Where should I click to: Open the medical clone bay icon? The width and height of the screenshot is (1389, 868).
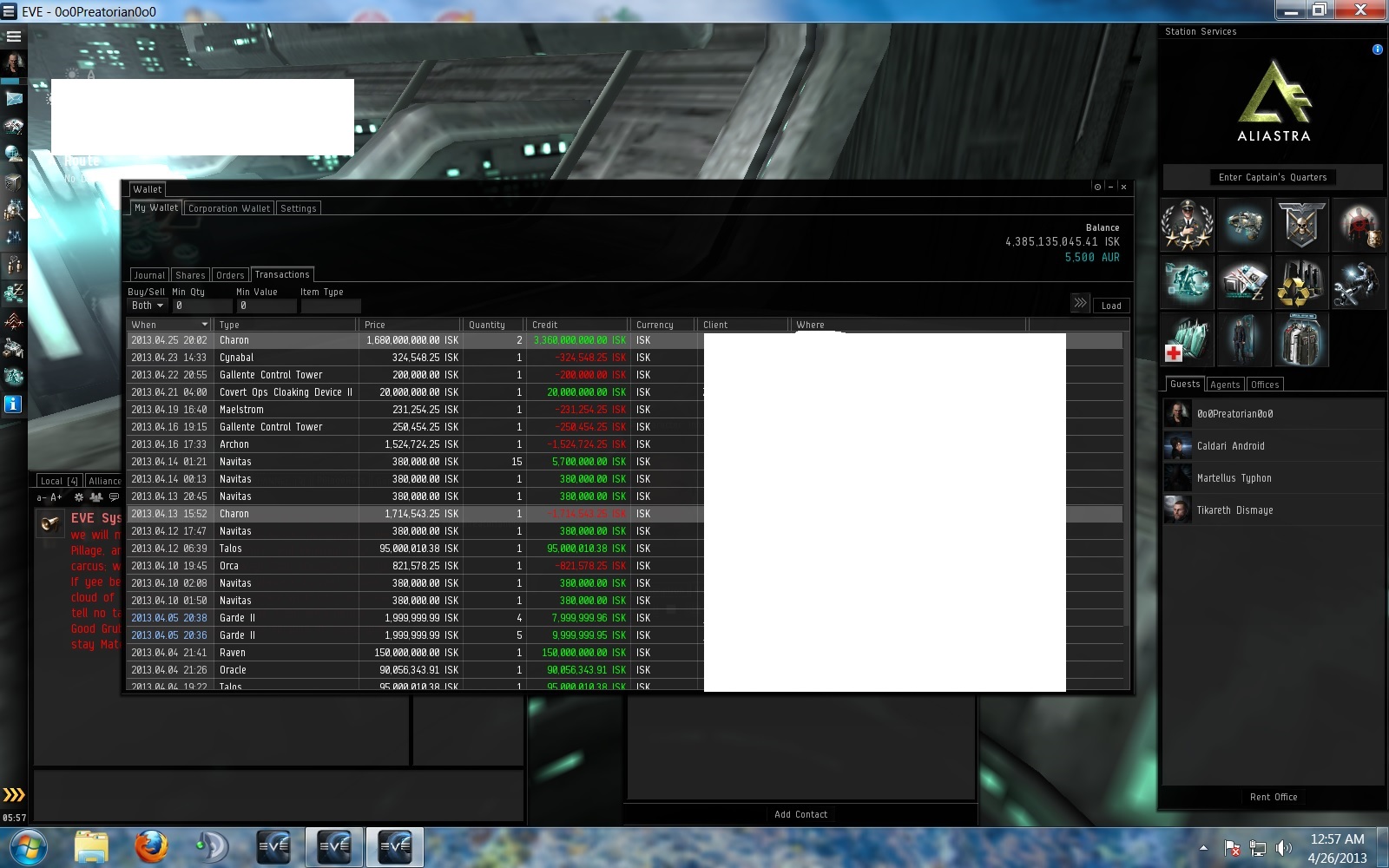click(x=1187, y=339)
